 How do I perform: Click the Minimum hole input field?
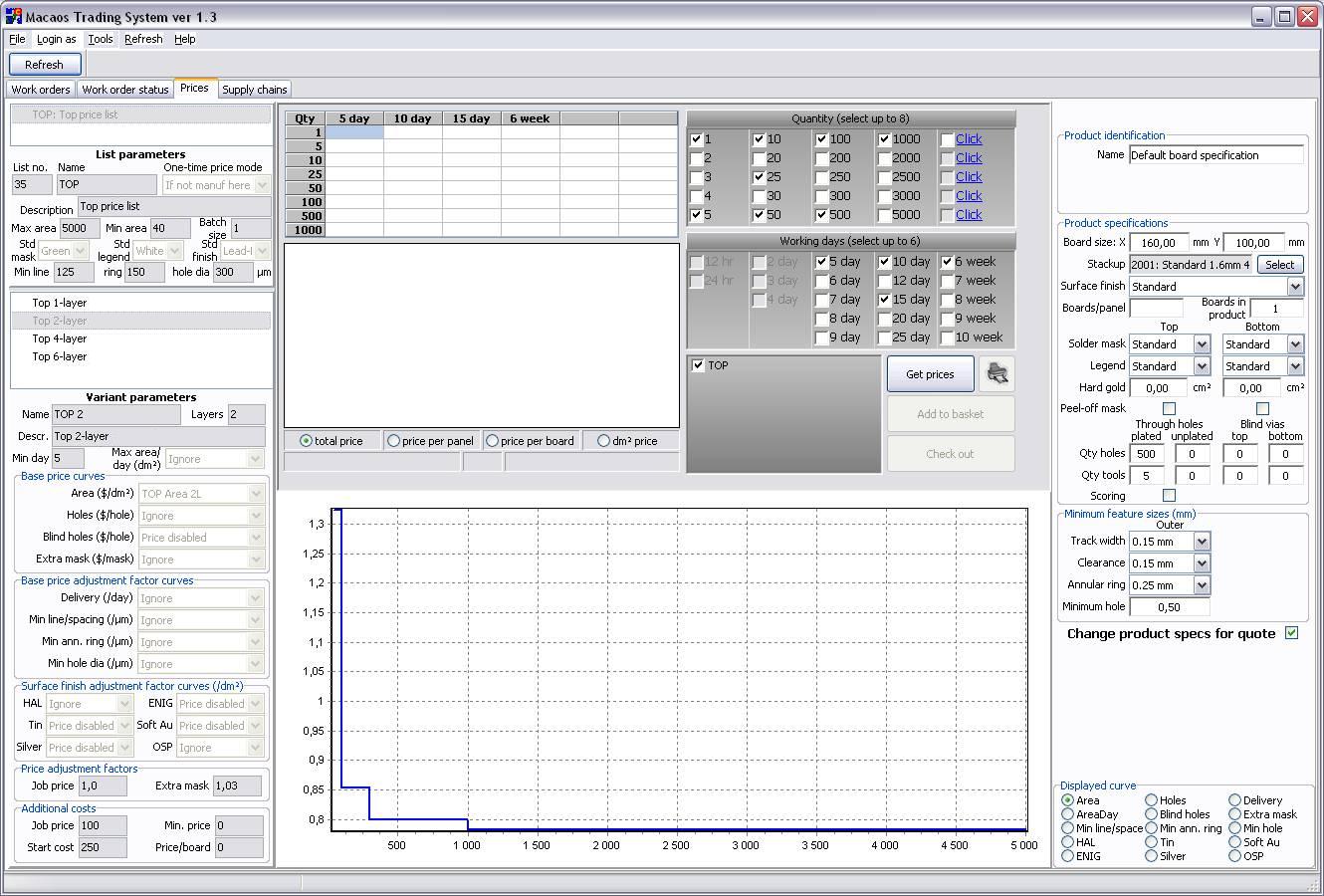(1170, 606)
